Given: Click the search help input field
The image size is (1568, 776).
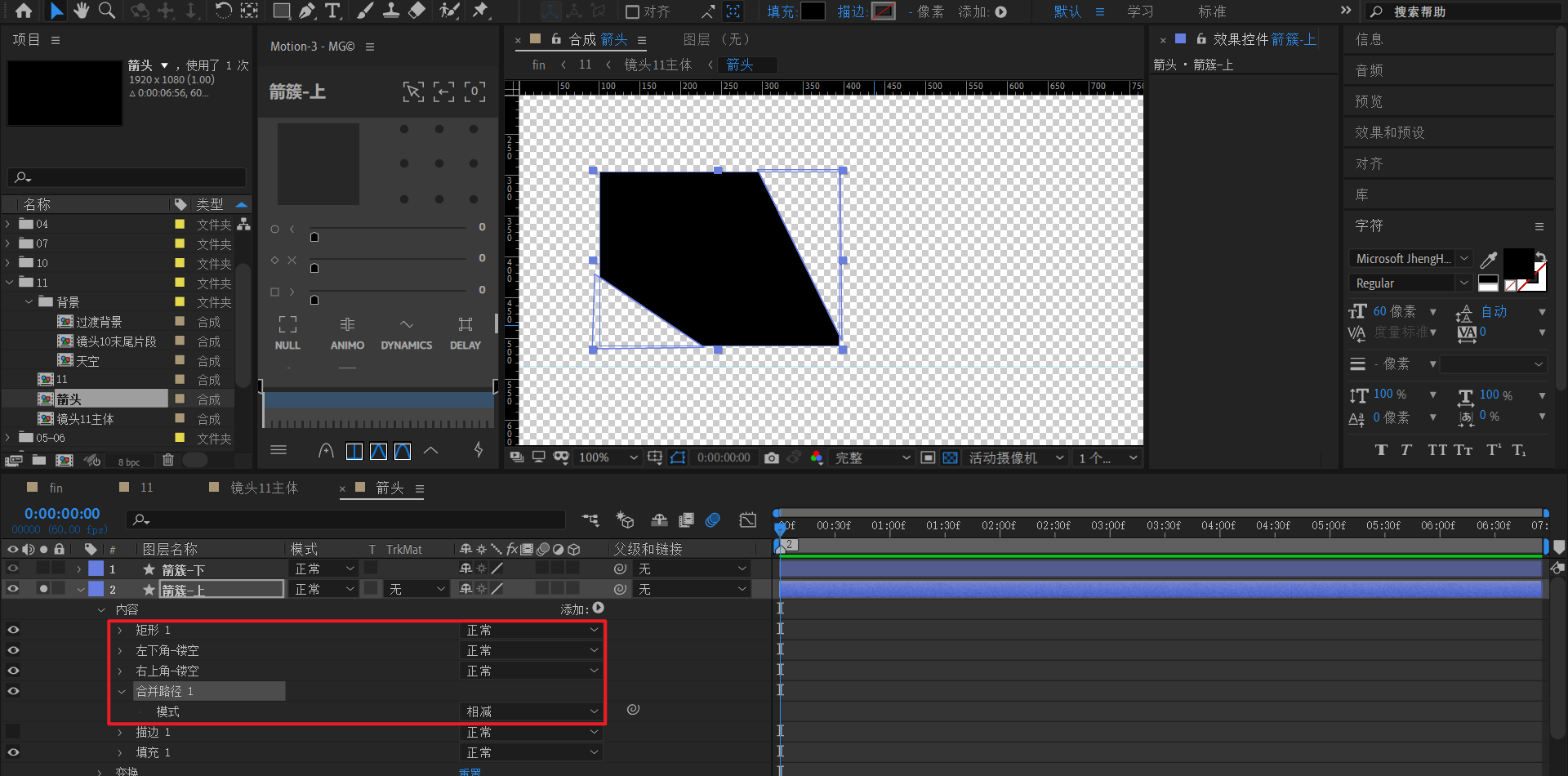Looking at the screenshot, I should point(1463,11).
